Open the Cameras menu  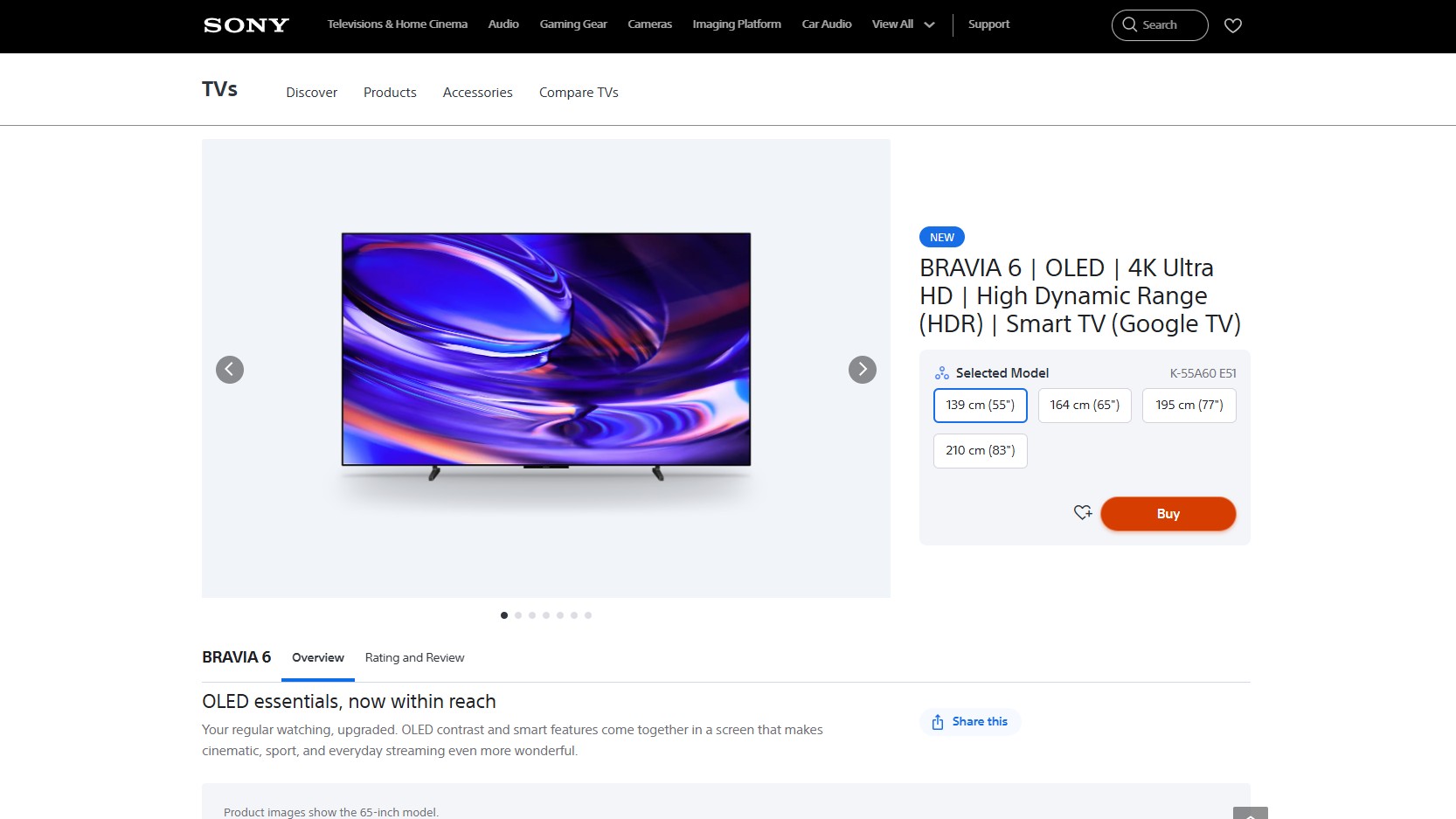pos(650,24)
